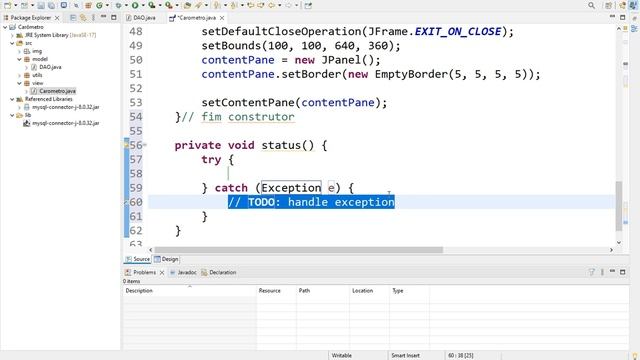640x360 pixels.
Task: Toggle Link with Editor in Package Explorer
Action: (x=83, y=18)
